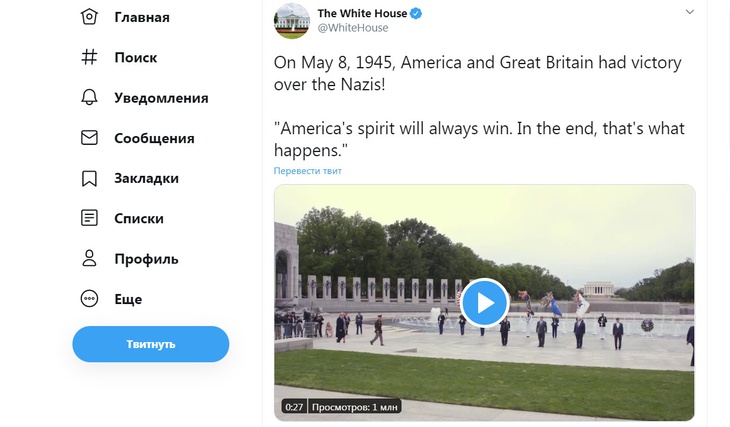730x427 pixels.
Task: Click the Перевести твит link
Action: click(x=308, y=171)
